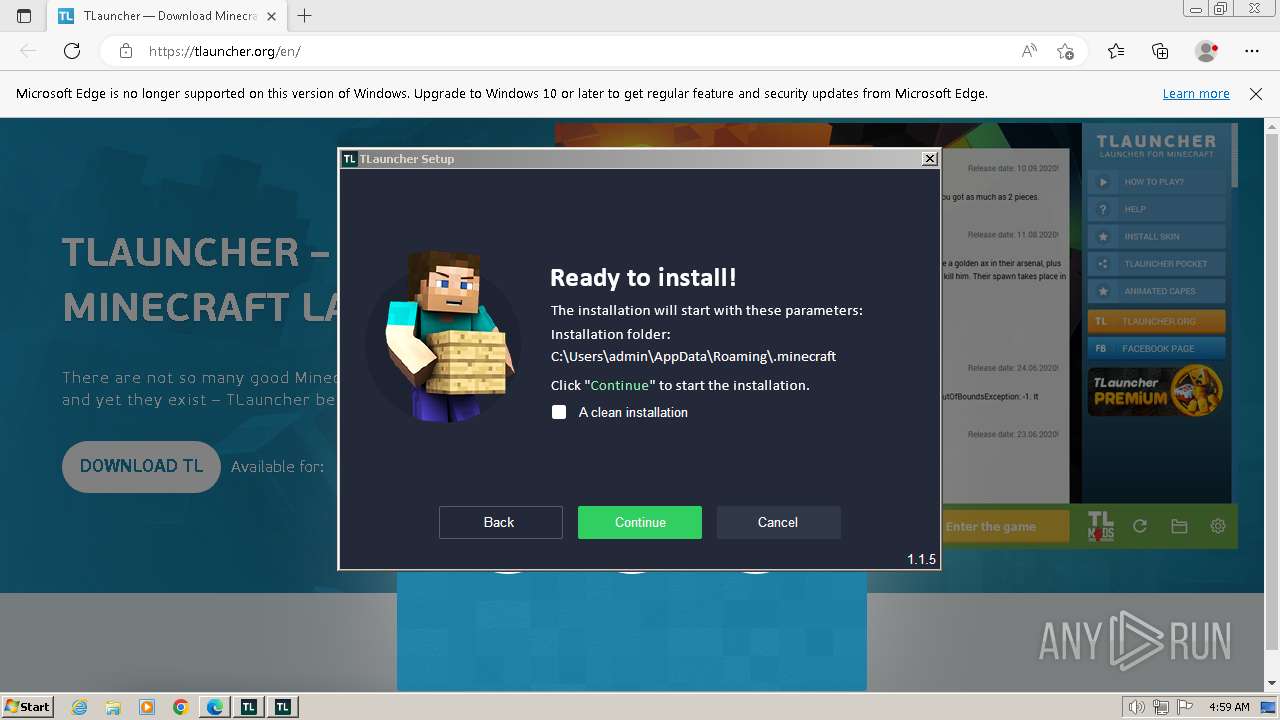
Task: Add this page to favorites
Action: [x=1066, y=51]
